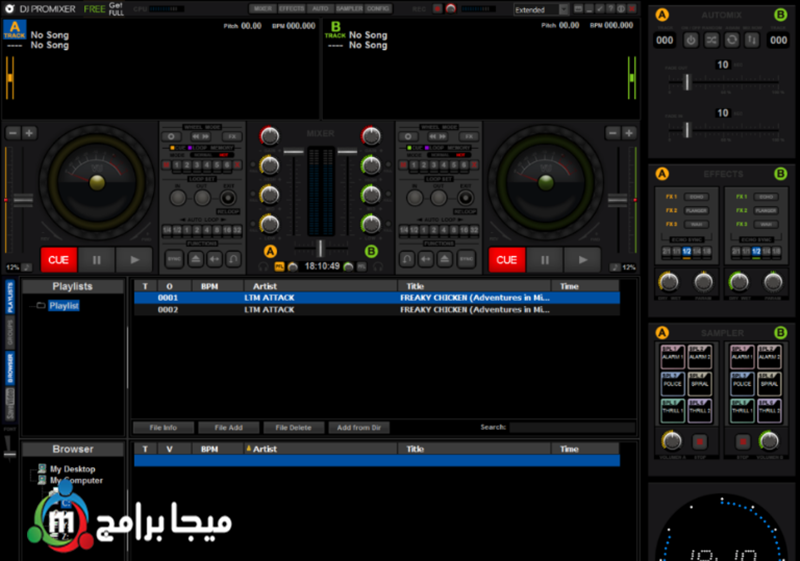Viewport: 800px width, 561px height.
Task: Click the File Add button
Action: coord(229,427)
